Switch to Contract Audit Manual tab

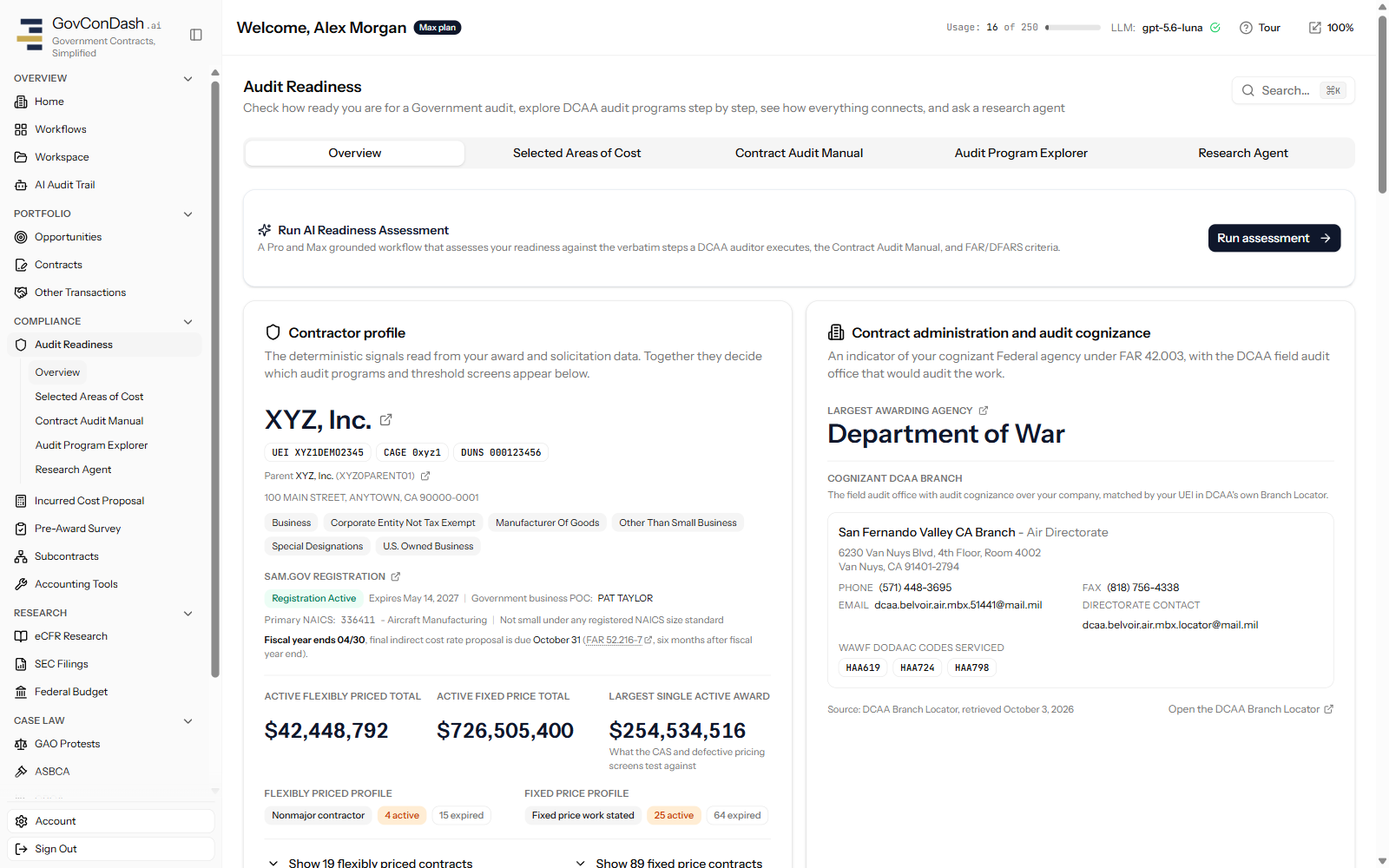(x=799, y=153)
